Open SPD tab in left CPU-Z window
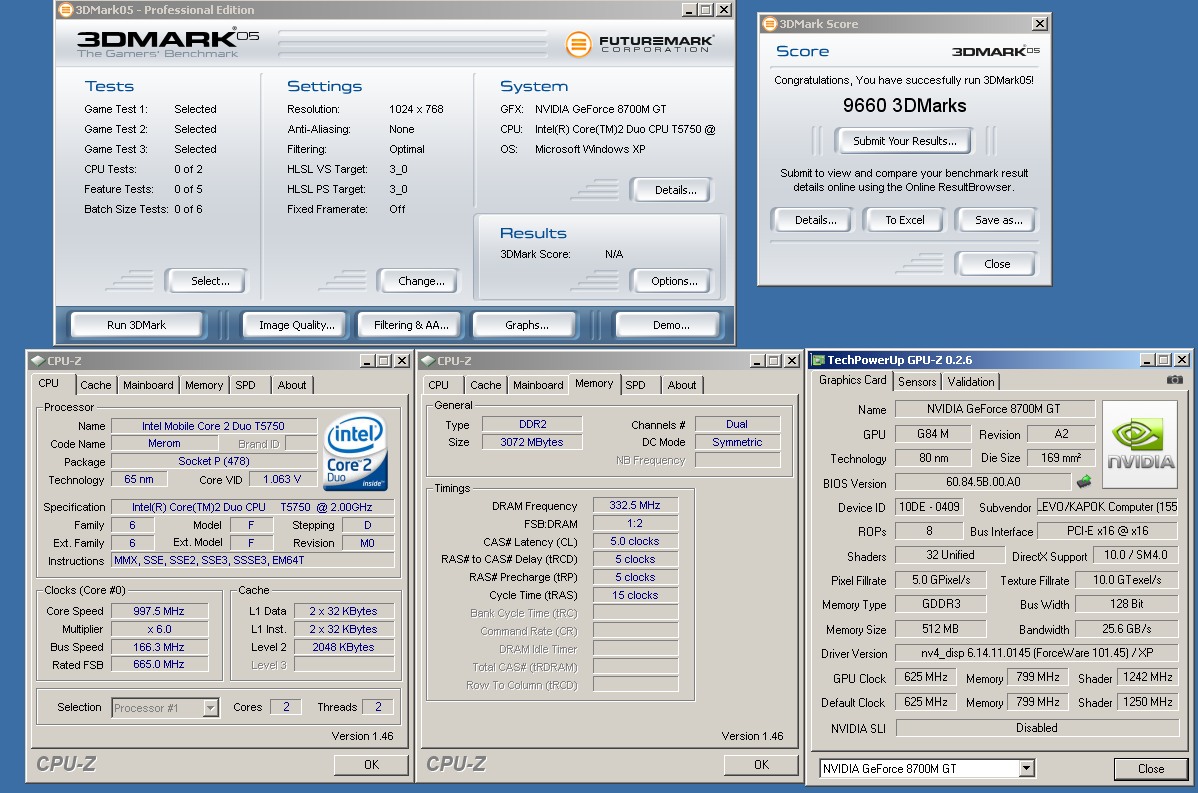Screen dimensions: 1198x793 (245, 385)
